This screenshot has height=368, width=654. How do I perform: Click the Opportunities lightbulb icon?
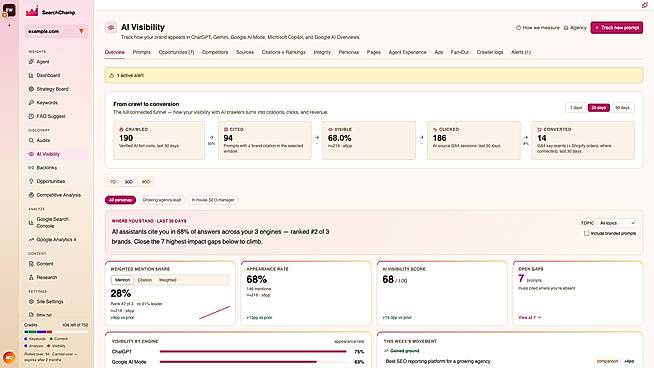click(31, 181)
